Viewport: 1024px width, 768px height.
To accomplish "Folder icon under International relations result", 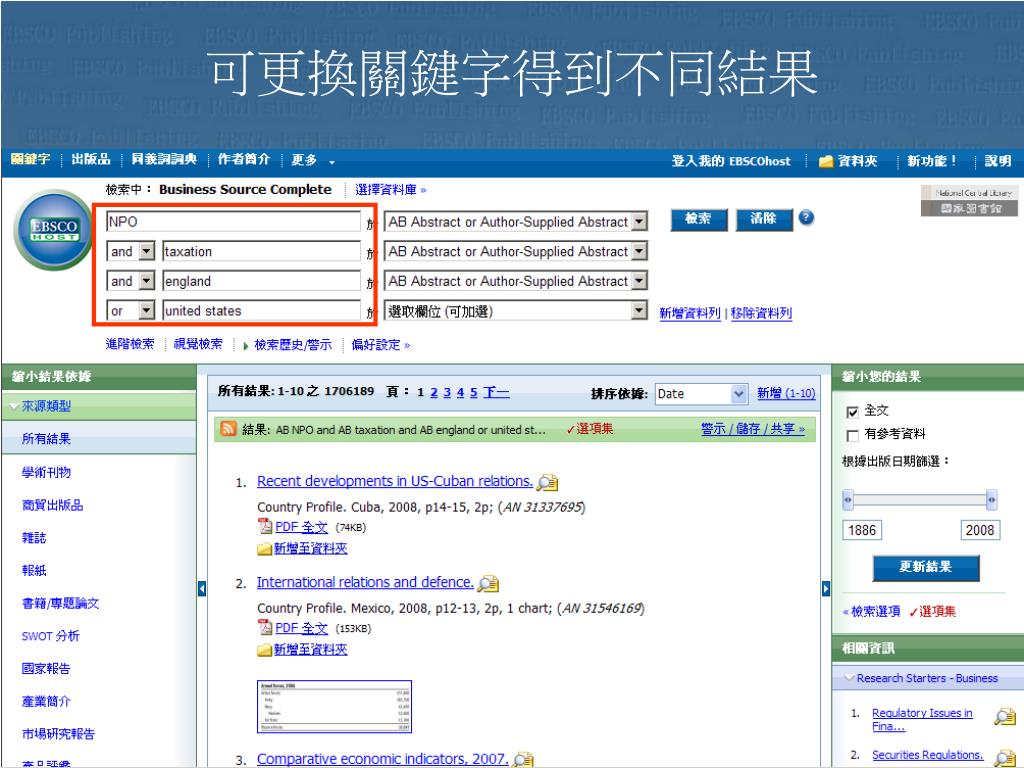I will (264, 650).
